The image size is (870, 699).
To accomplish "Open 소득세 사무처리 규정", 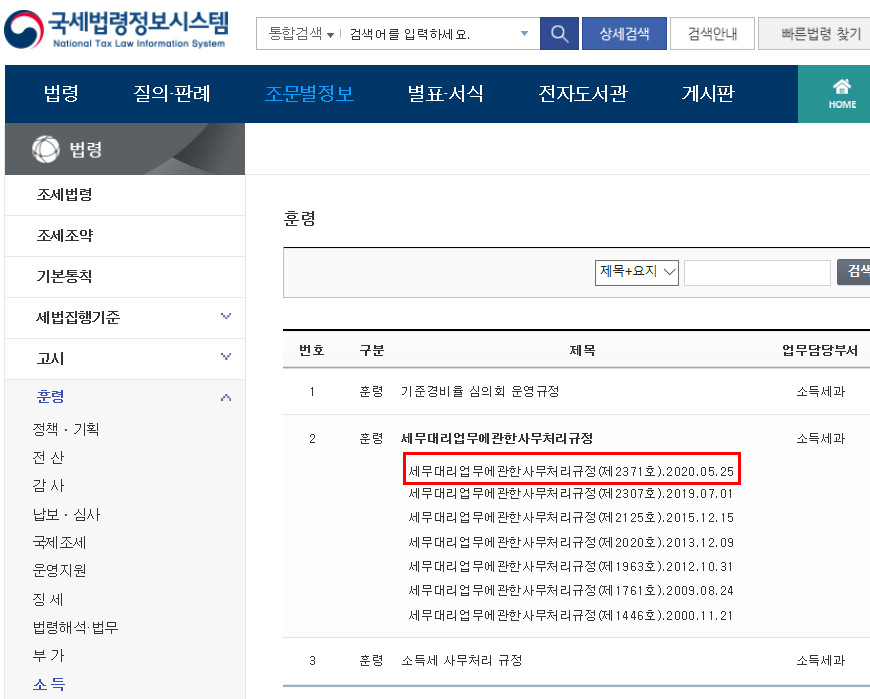I will click(x=462, y=661).
